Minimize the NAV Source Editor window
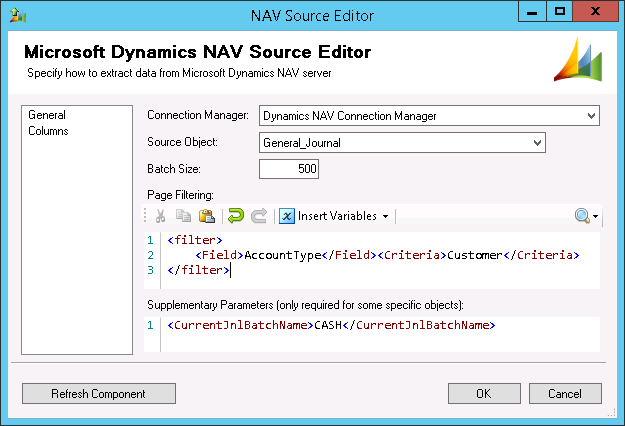The height and width of the screenshot is (426, 625). pyautogui.click(x=532, y=12)
